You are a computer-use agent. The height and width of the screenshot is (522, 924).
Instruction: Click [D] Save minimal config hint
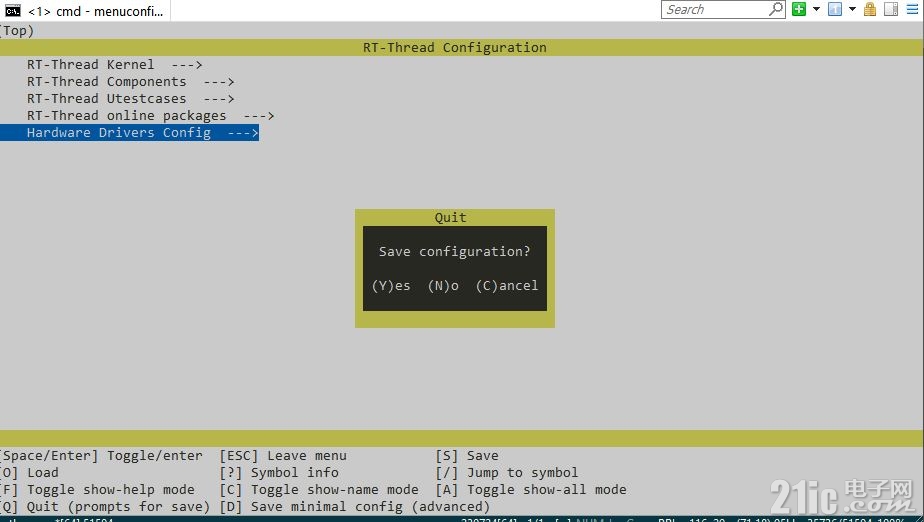click(x=355, y=507)
